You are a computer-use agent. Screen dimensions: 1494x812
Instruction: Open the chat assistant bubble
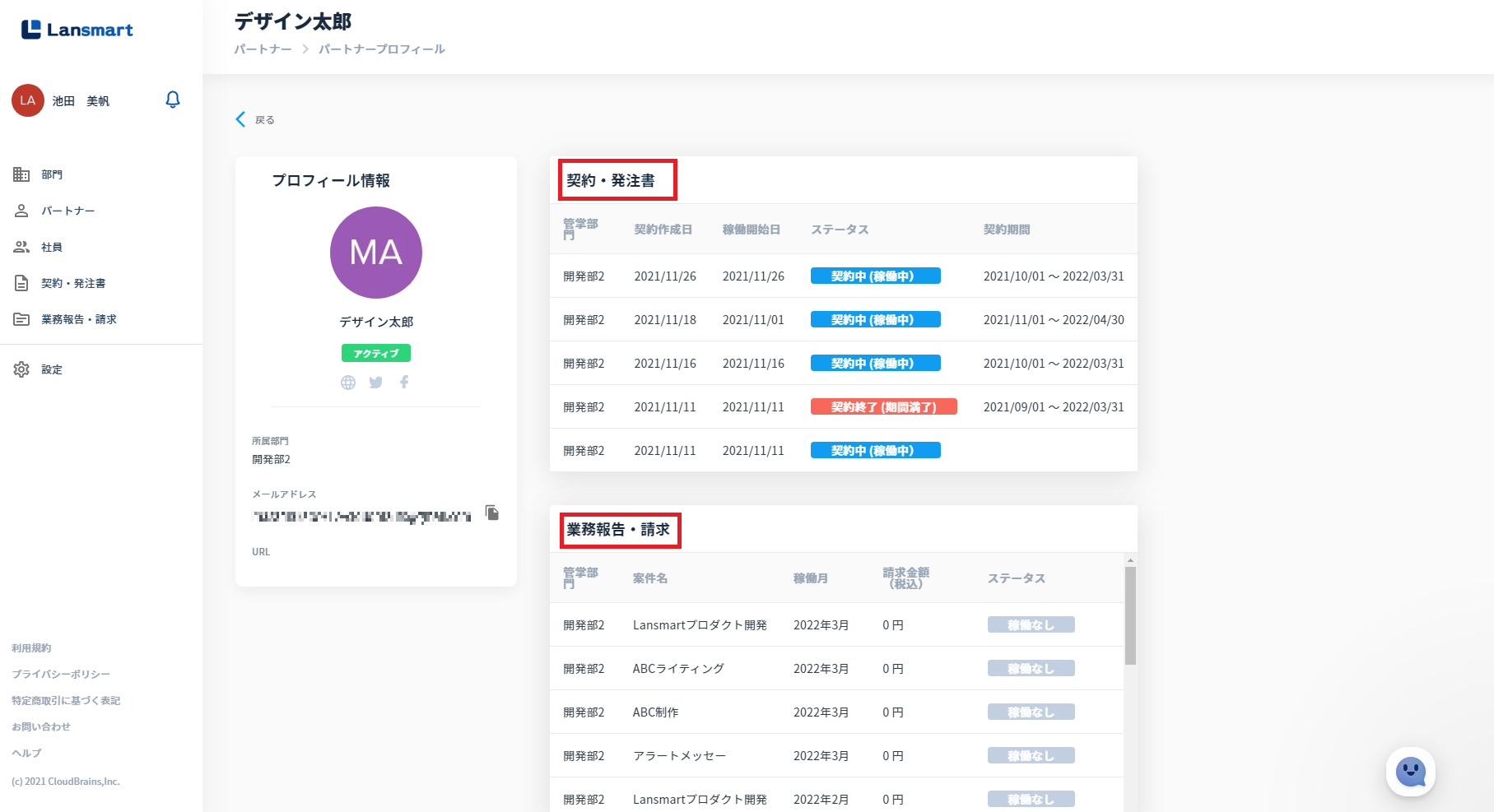[1411, 772]
